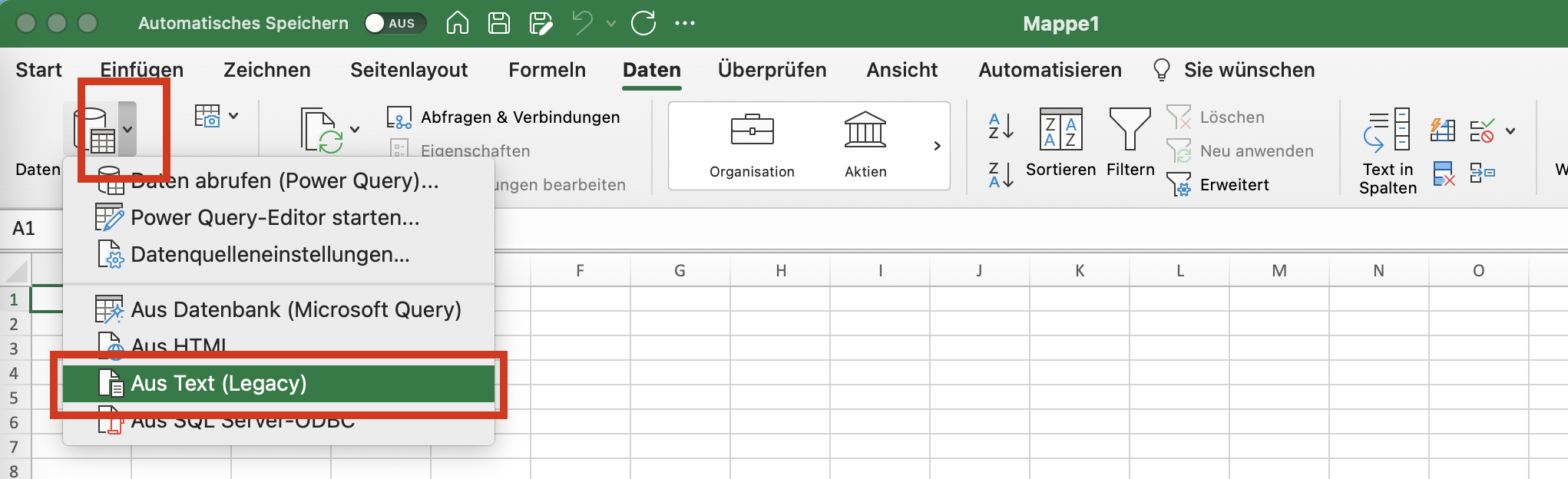The width and height of the screenshot is (1568, 479).
Task: Switch to the Seitenlayout tab
Action: [x=409, y=70]
